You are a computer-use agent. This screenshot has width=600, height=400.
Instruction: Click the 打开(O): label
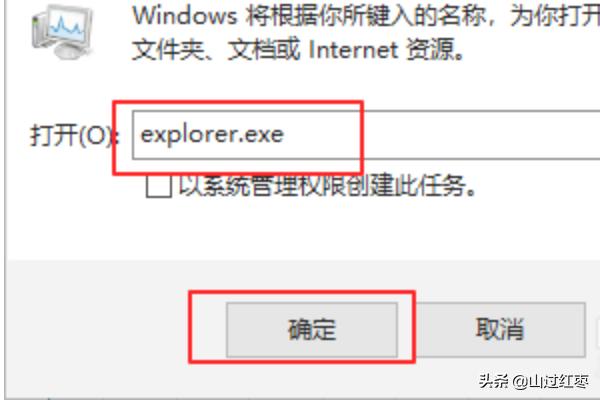(75, 135)
